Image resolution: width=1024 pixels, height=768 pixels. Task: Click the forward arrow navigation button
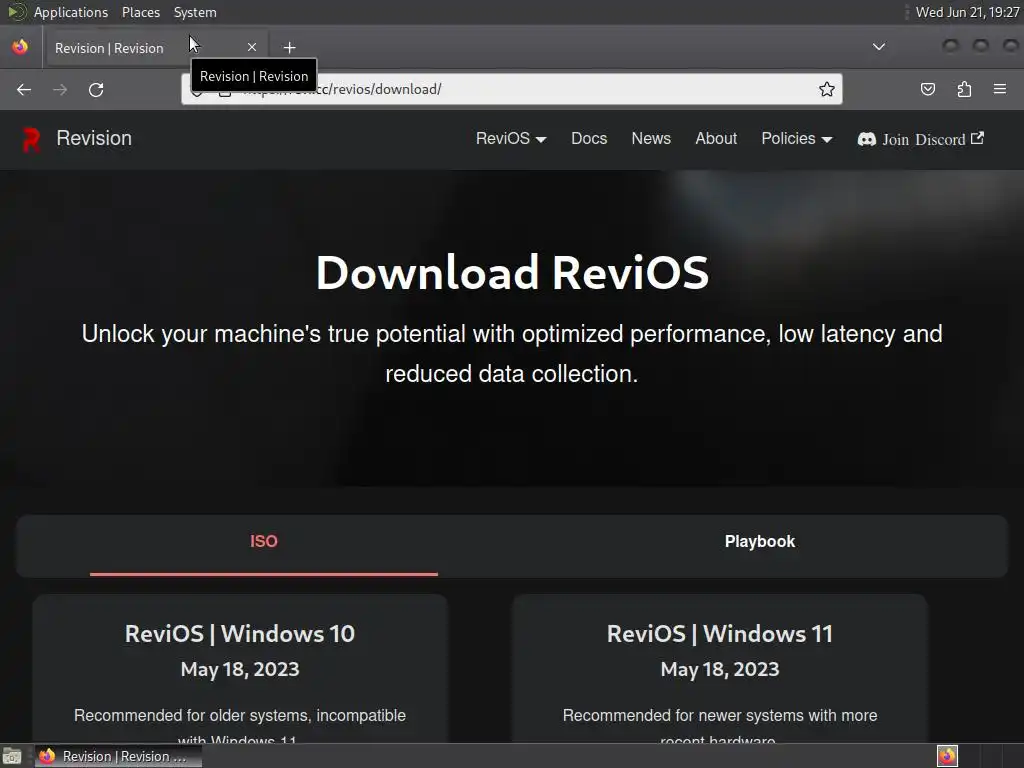60,89
